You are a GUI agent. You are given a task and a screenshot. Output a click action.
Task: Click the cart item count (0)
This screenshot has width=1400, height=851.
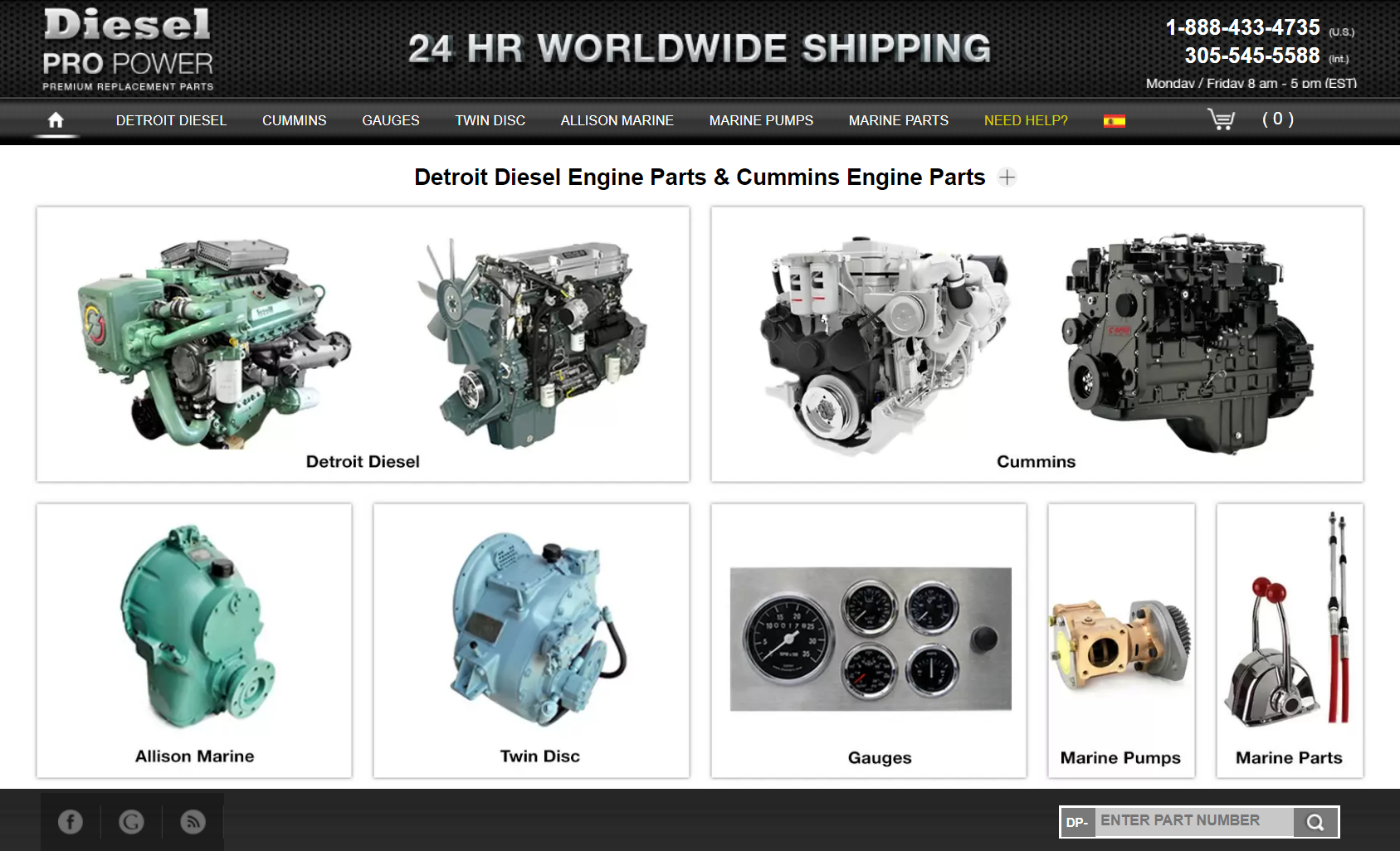pyautogui.click(x=1277, y=119)
